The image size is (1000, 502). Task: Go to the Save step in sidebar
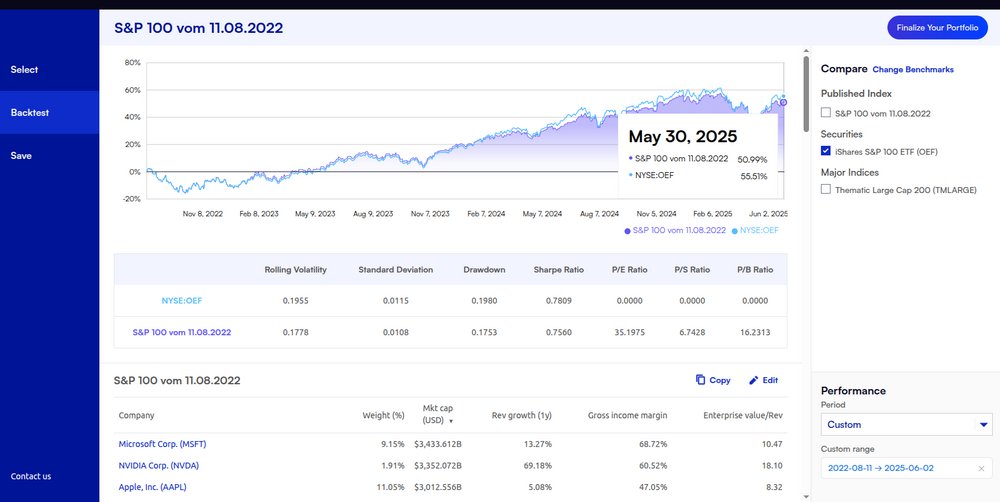pos(22,155)
